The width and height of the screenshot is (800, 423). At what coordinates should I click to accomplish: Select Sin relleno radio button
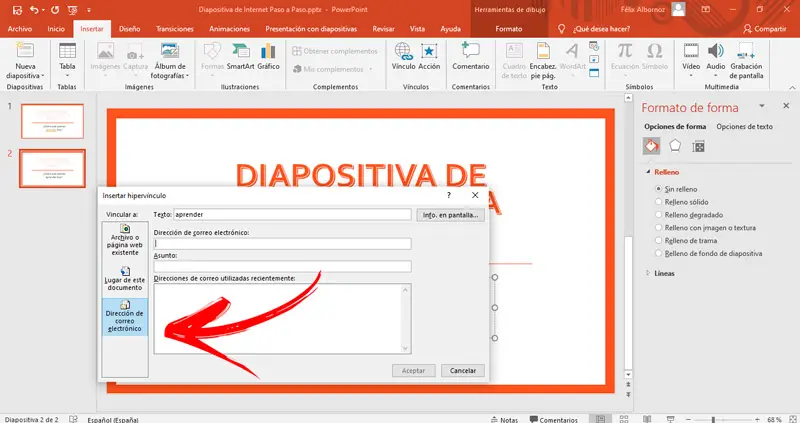[658, 189]
